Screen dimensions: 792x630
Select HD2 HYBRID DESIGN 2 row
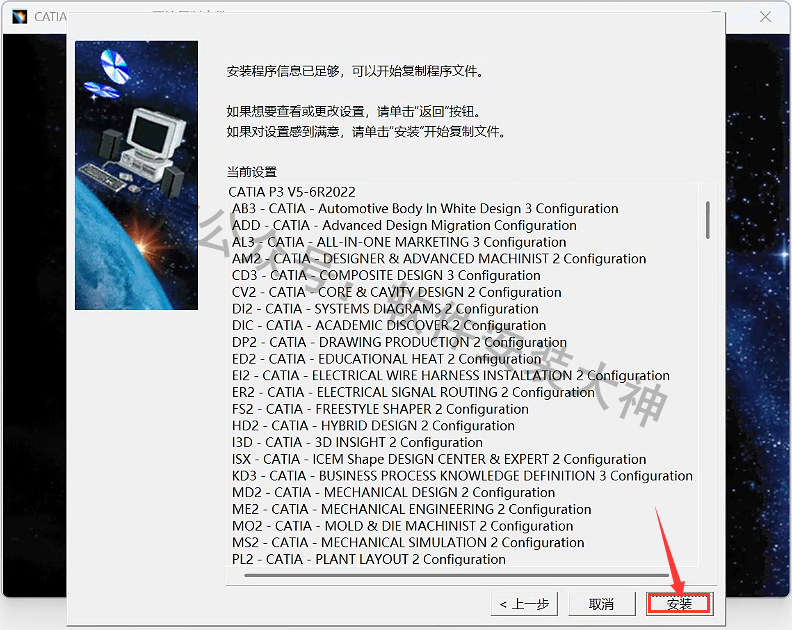(373, 425)
